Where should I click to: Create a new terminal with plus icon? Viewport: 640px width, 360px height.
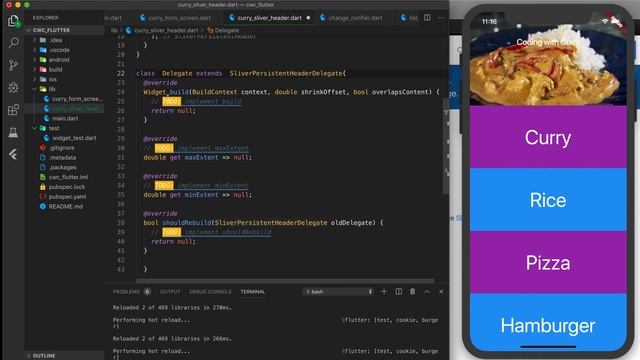pyautogui.click(x=384, y=291)
